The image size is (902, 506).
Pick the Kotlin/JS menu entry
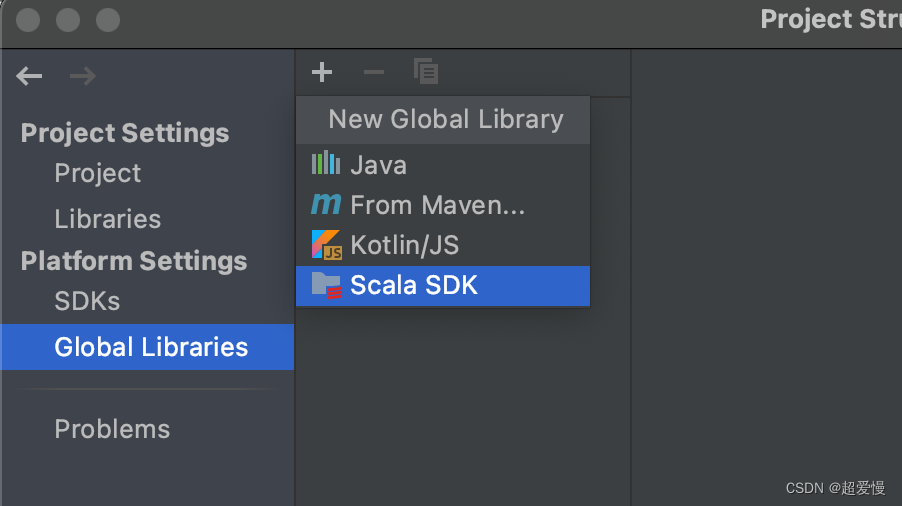(404, 245)
